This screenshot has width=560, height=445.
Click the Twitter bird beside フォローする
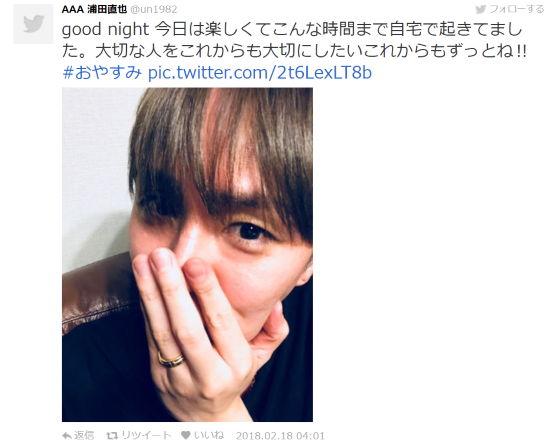(481, 9)
